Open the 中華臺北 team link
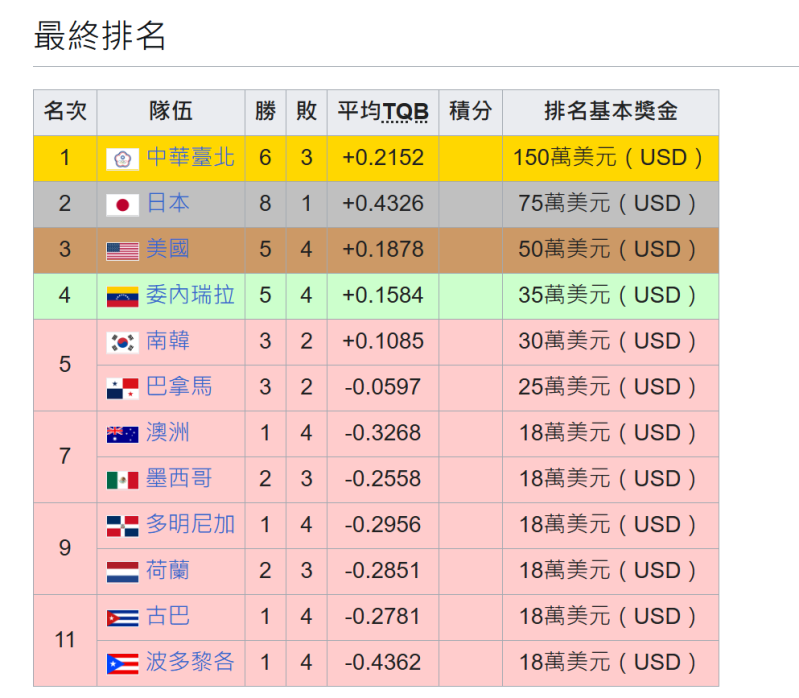The image size is (799, 698). pos(190,158)
